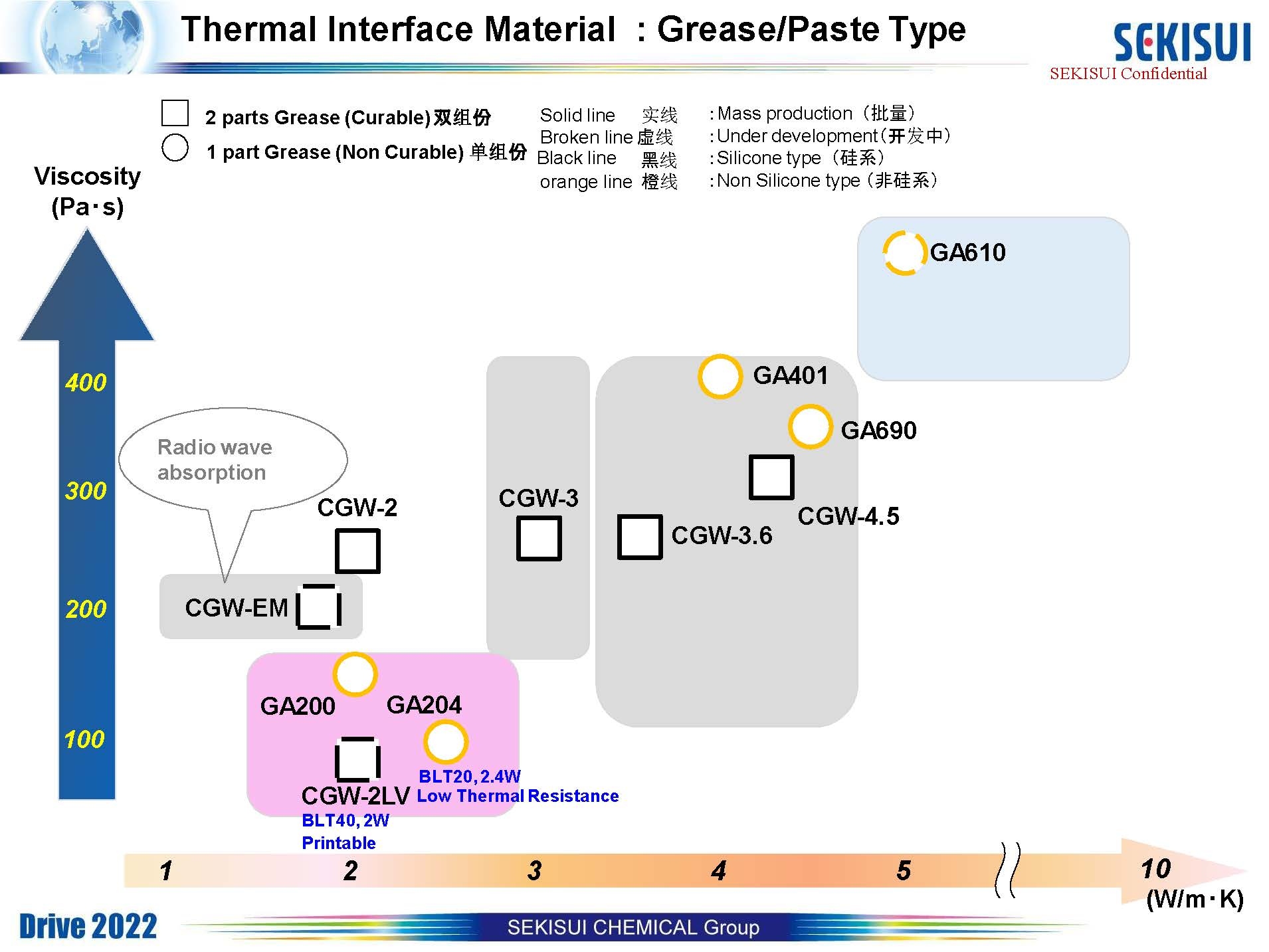Image resolution: width=1269 pixels, height=952 pixels.
Task: Click the Printable blue text
Action: click(x=339, y=843)
